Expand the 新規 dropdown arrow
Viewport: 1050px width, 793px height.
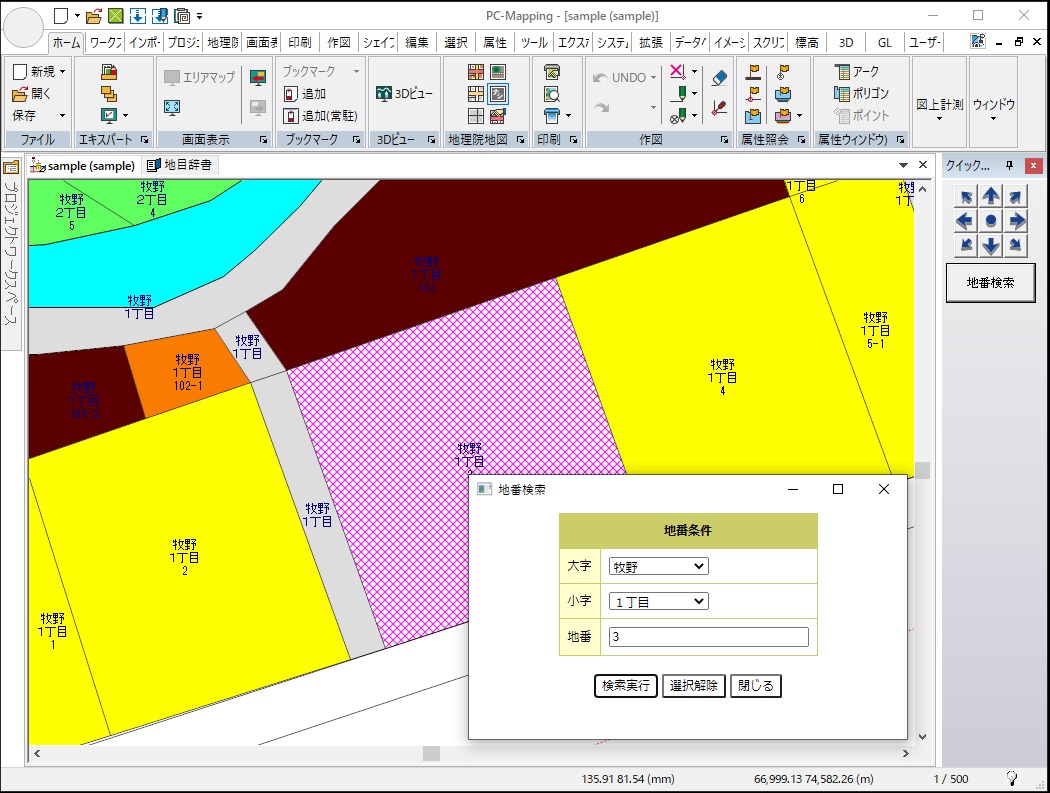coord(62,71)
